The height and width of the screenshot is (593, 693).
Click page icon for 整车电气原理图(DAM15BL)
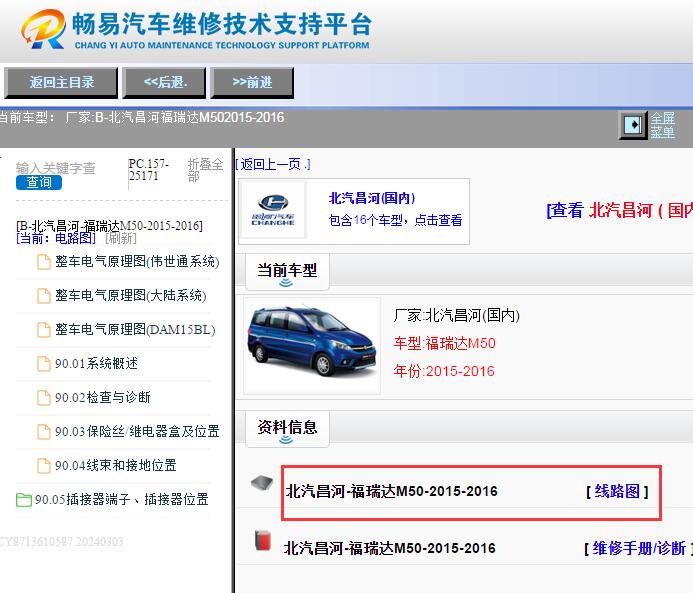point(44,330)
